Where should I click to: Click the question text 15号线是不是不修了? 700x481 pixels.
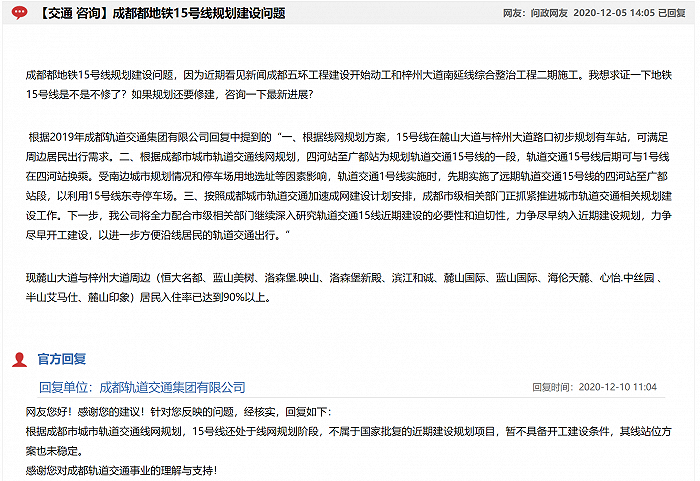point(77,95)
